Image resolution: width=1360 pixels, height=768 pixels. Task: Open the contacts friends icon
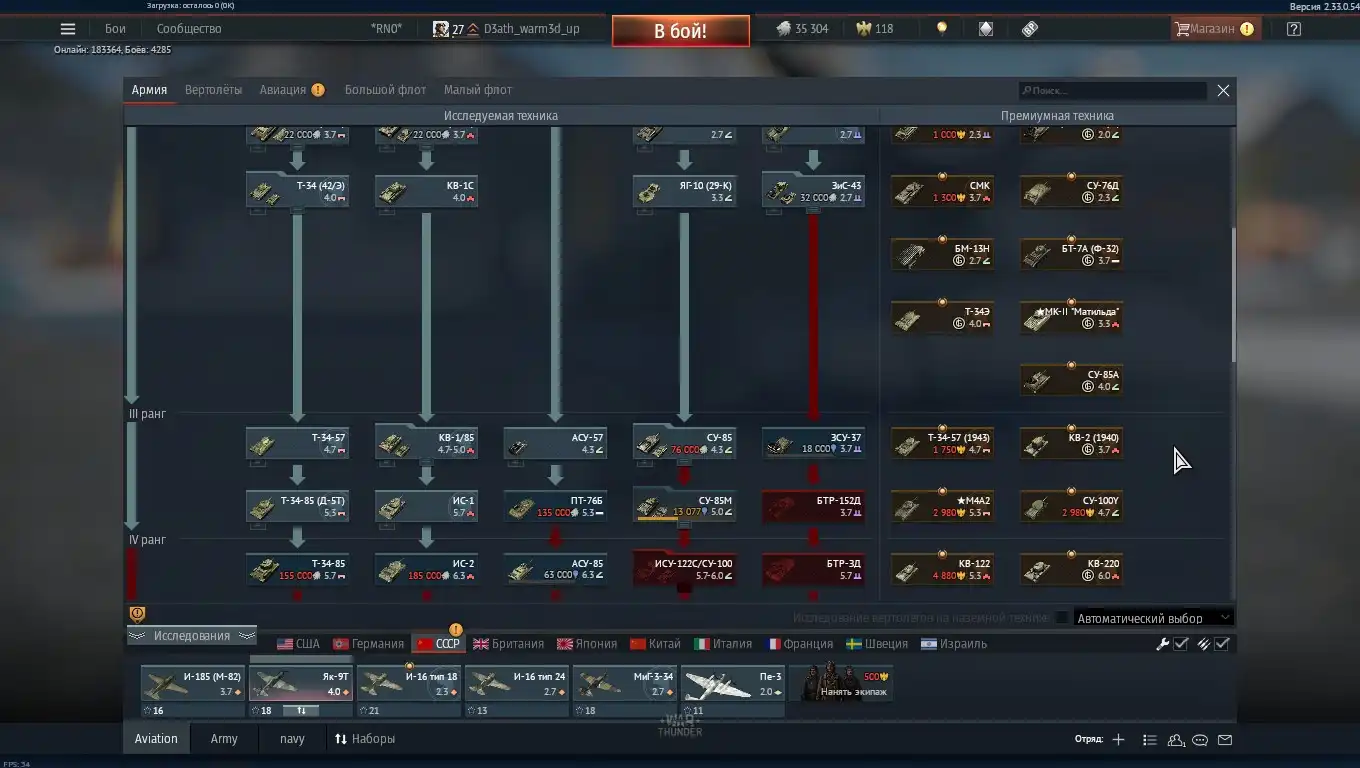tap(1176, 740)
